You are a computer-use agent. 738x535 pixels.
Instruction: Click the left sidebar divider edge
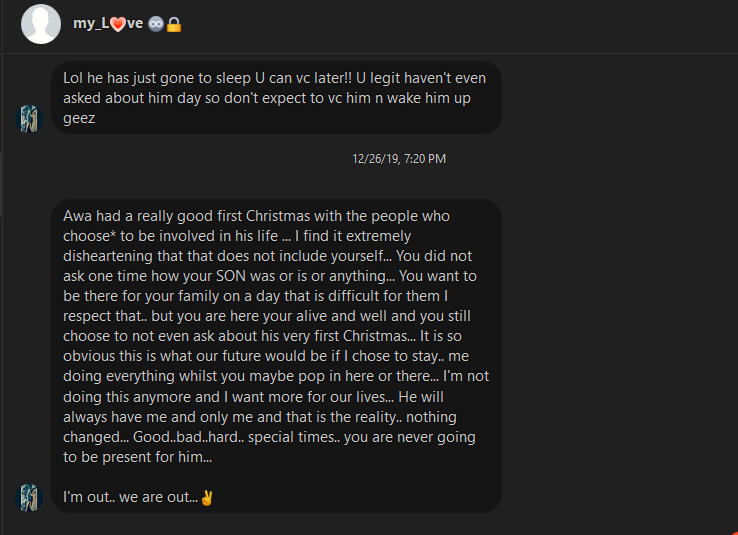click(1, 267)
